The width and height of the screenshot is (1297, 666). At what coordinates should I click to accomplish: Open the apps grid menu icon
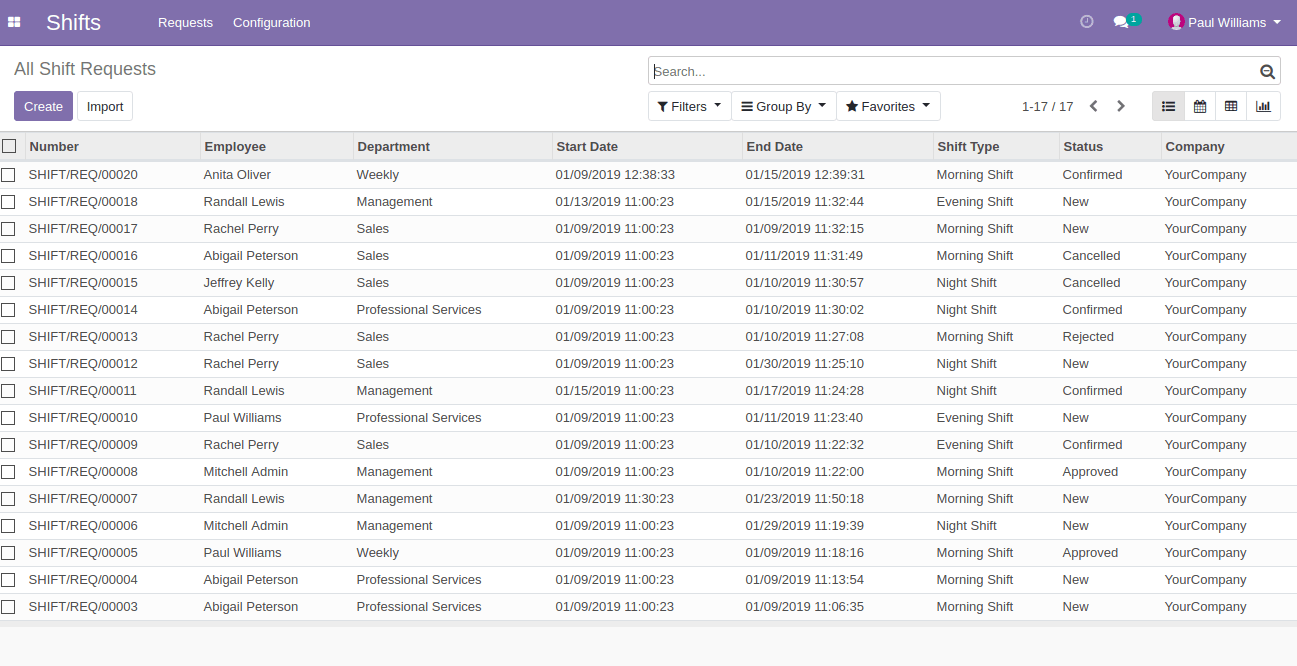14,22
